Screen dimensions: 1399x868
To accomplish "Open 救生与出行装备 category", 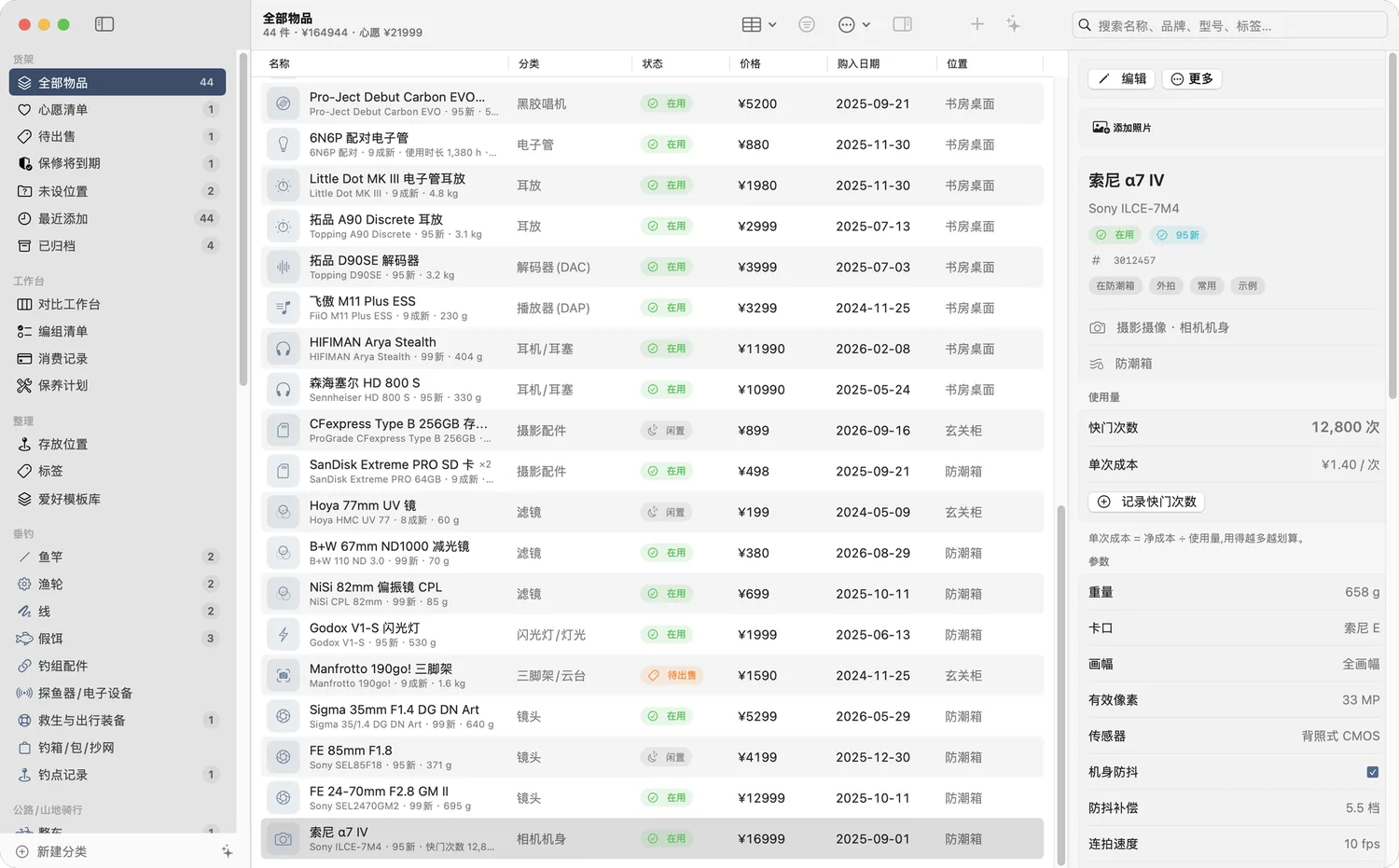I will coord(118,720).
